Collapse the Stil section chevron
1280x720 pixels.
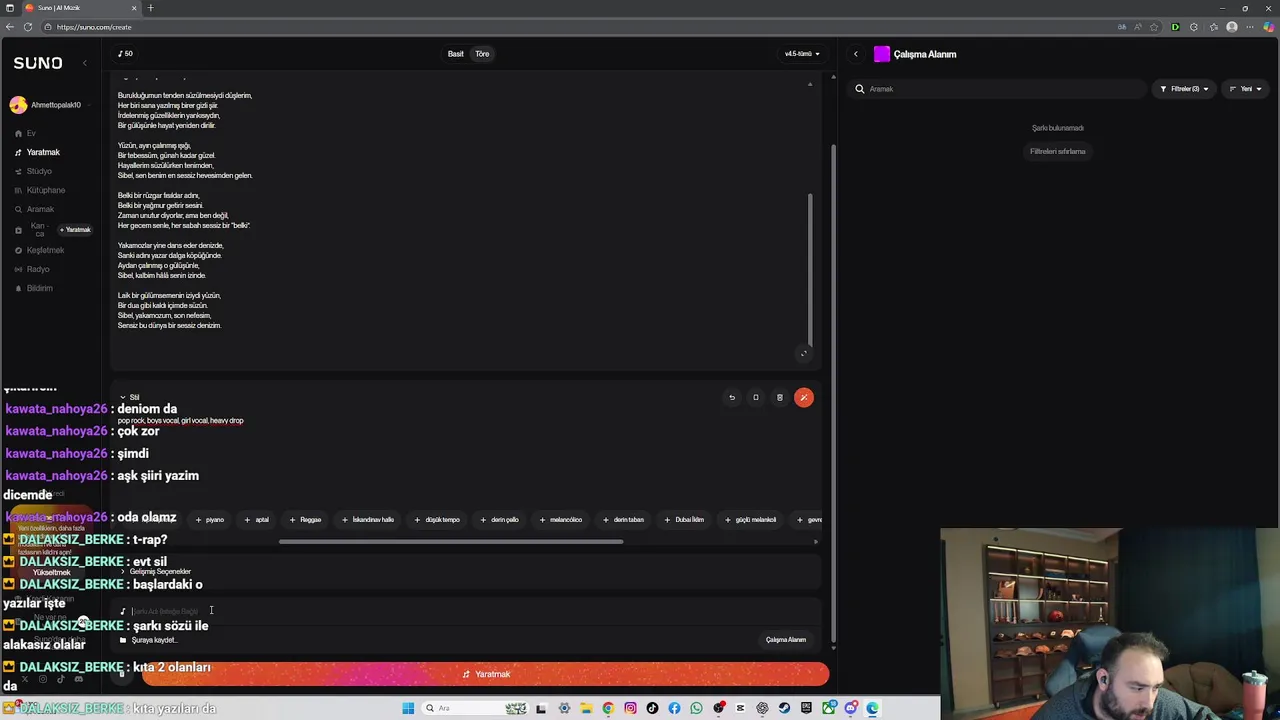tap(123, 398)
